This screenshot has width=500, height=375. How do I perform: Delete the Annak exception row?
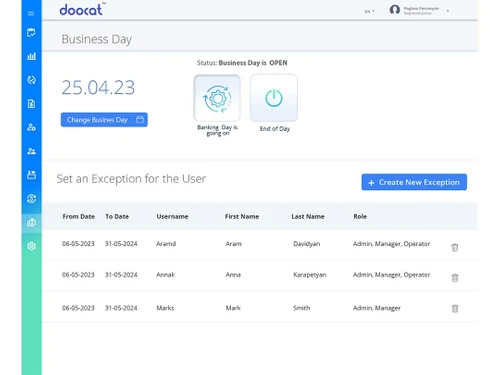tap(455, 278)
